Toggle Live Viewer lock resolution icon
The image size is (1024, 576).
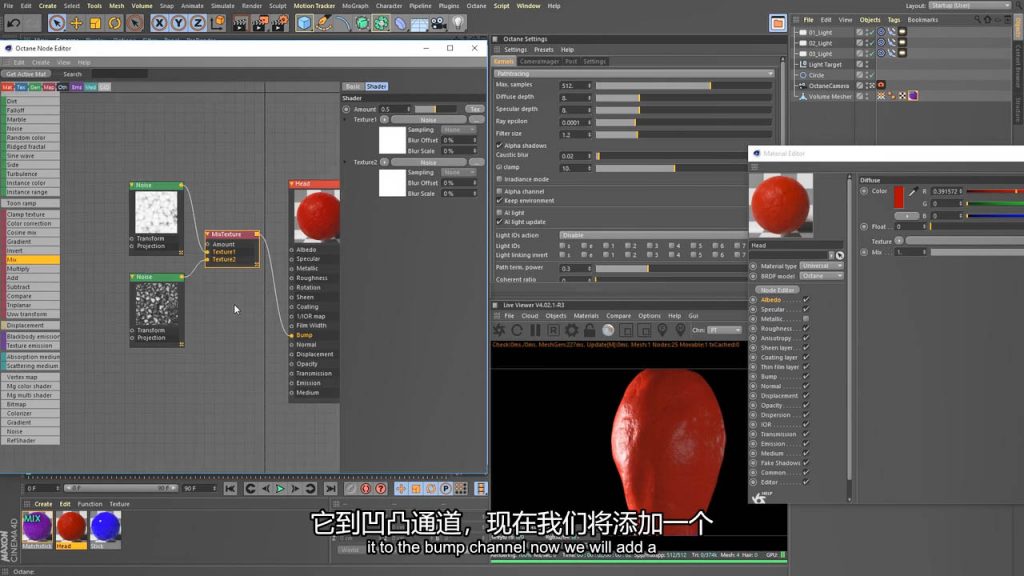tap(590, 330)
